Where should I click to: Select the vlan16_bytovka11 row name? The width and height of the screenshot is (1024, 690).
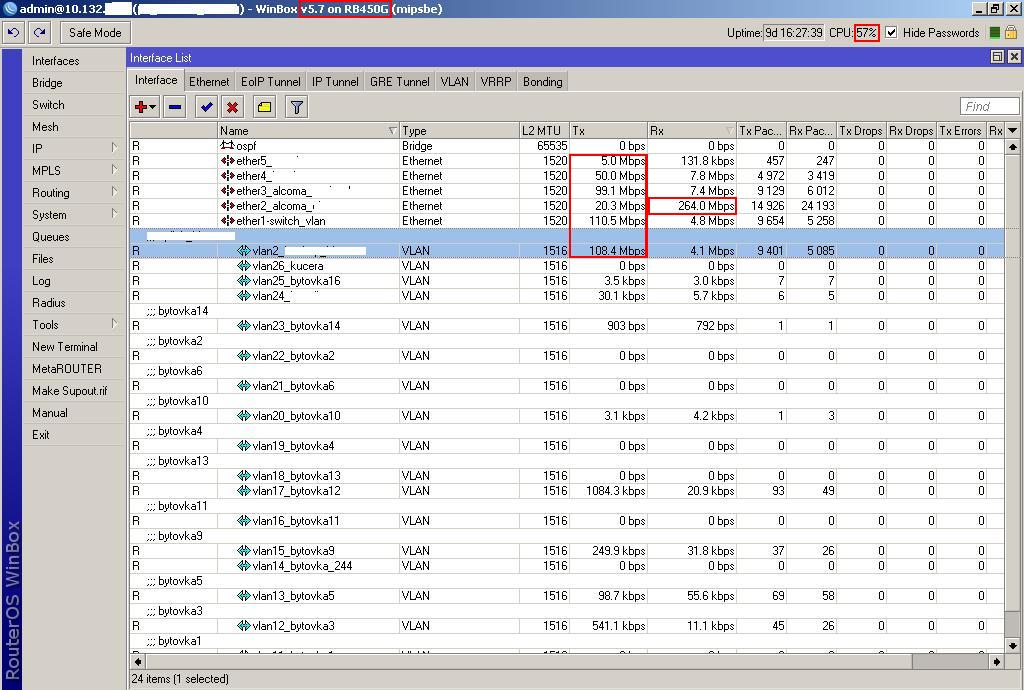coord(296,521)
